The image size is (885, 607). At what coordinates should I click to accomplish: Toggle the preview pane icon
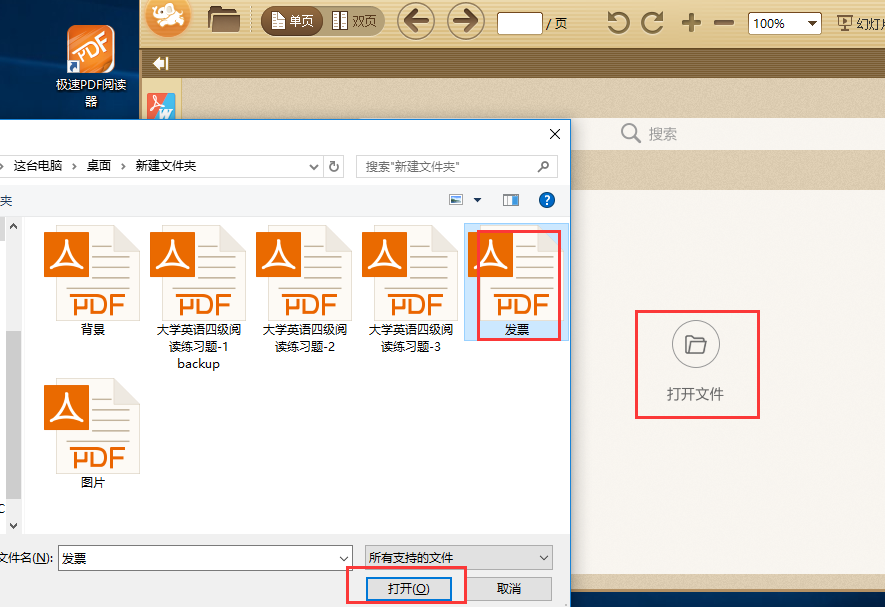(511, 200)
